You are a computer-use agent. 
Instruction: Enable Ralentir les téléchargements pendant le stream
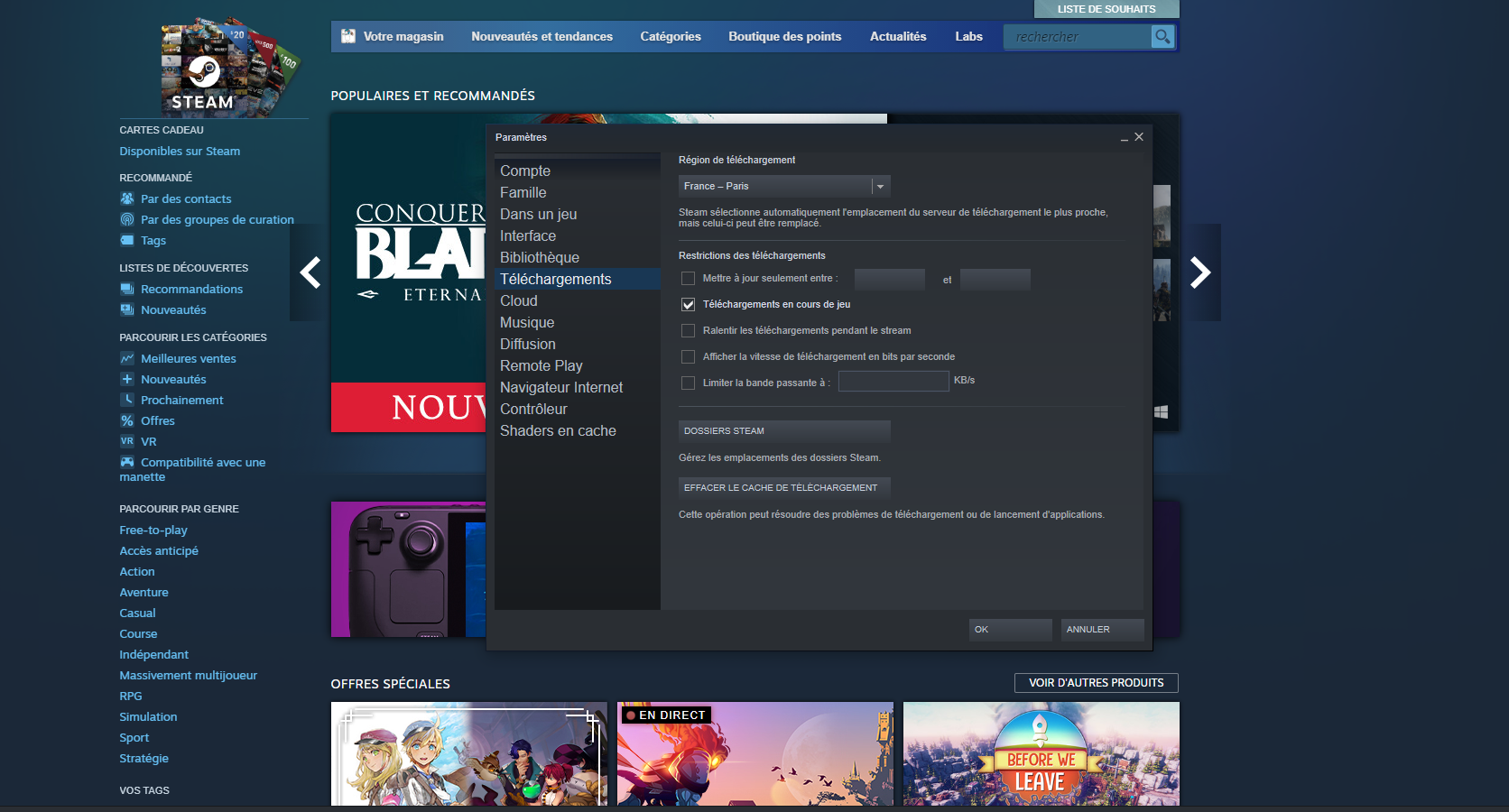tap(687, 330)
